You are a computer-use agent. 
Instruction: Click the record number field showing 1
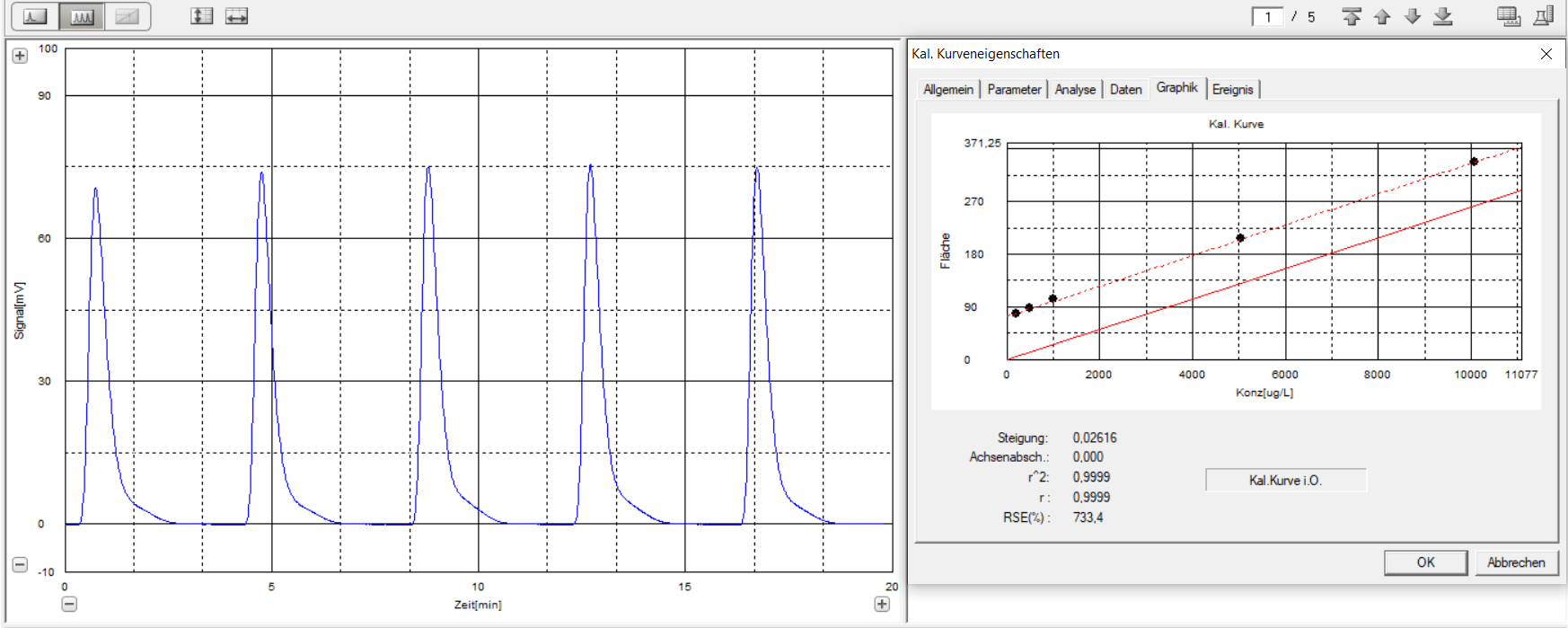pyautogui.click(x=1268, y=17)
